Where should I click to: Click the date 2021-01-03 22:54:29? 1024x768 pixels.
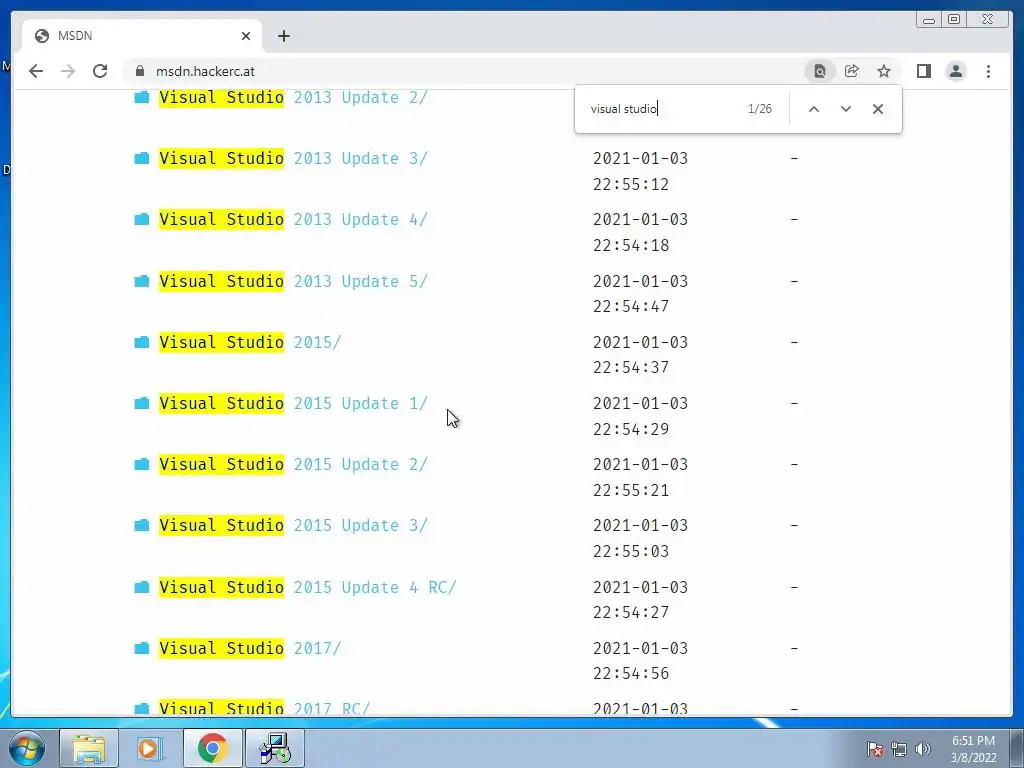coord(641,416)
